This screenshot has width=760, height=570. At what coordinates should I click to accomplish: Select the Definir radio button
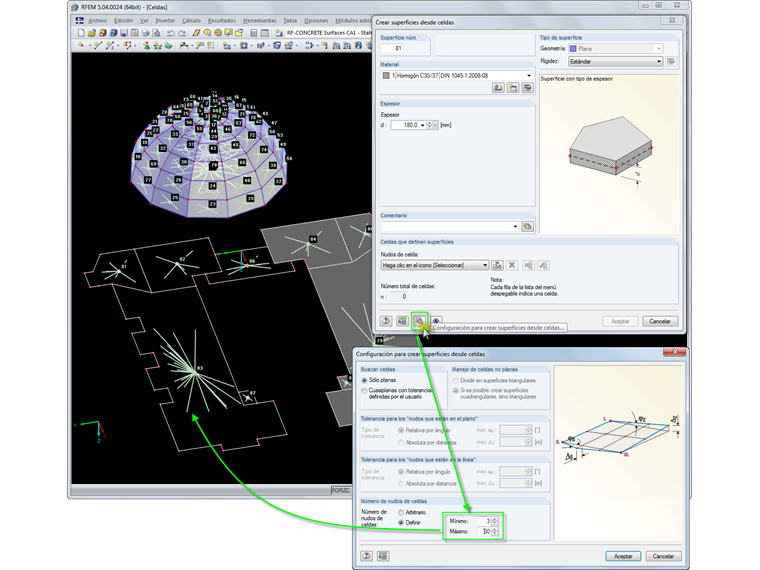pyautogui.click(x=401, y=522)
